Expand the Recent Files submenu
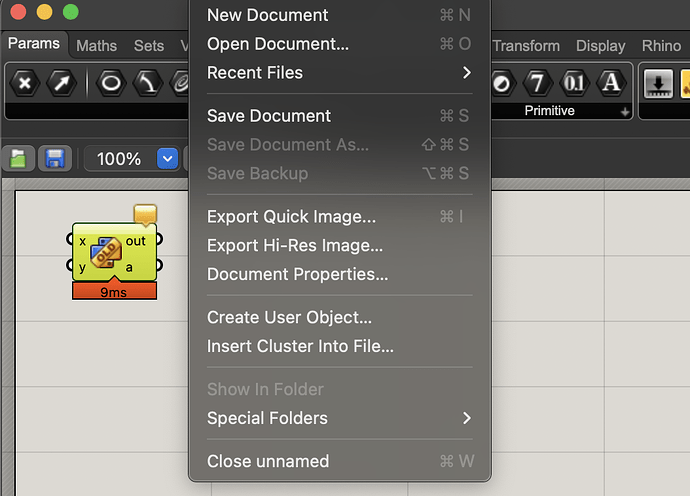Viewport: 690px width, 496px height. tap(339, 73)
